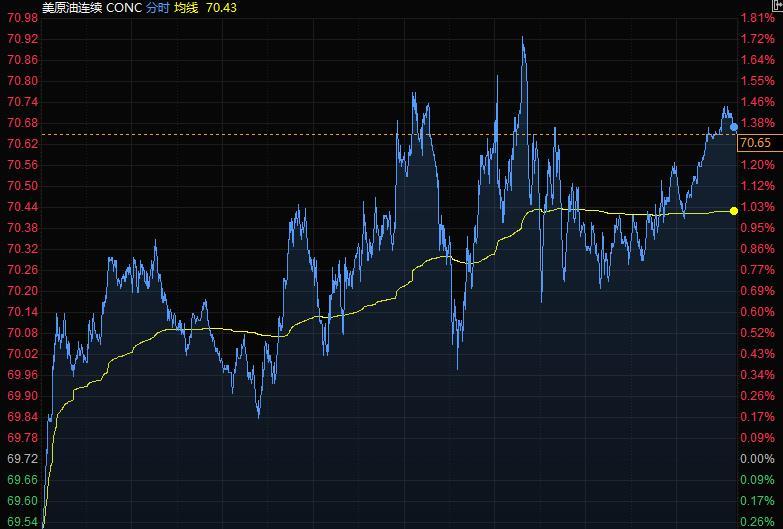Click the 1.38% percentage axis label

(757, 123)
